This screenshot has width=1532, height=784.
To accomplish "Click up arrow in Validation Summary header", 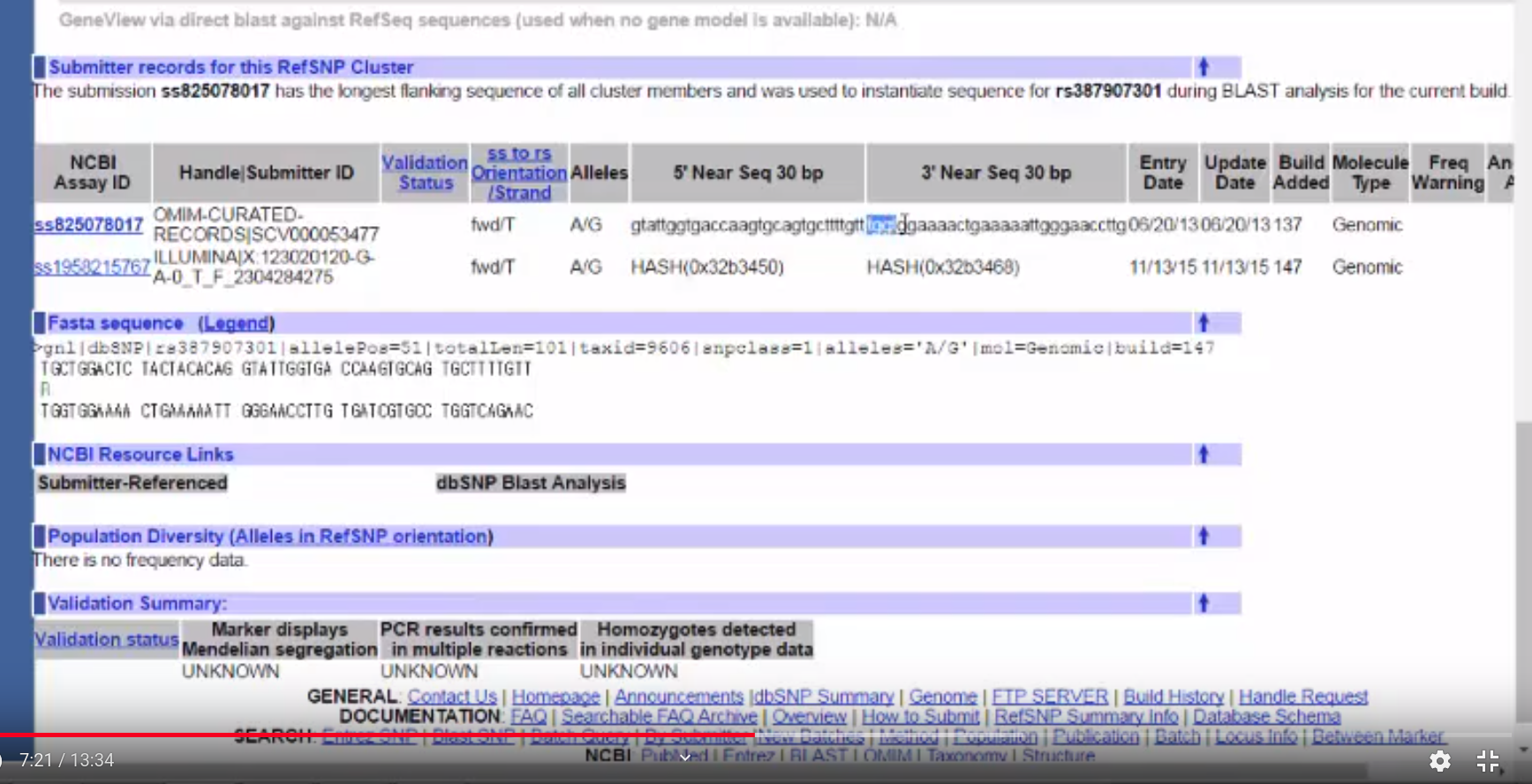I will [x=1203, y=604].
